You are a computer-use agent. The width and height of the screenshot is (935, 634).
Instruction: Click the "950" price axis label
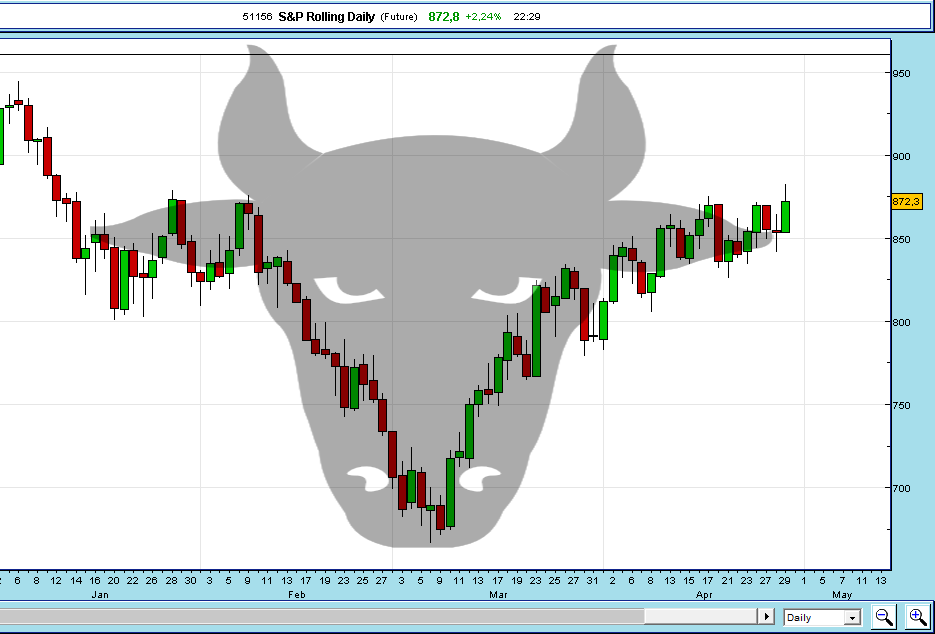tap(901, 73)
